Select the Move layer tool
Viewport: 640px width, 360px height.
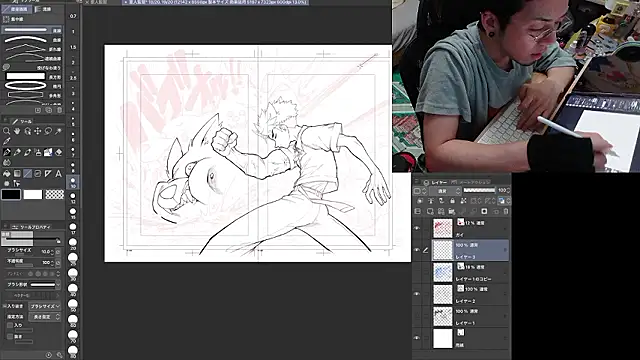[38, 131]
